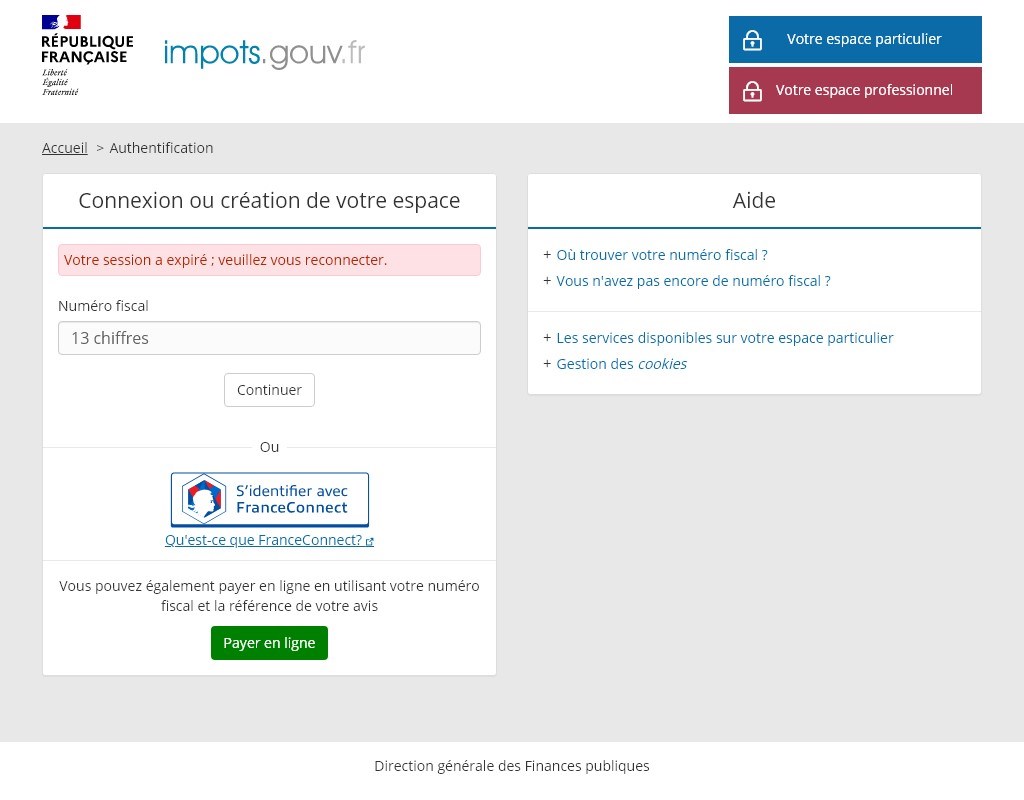Click the session expired alert message
1024x800 pixels.
tap(269, 260)
